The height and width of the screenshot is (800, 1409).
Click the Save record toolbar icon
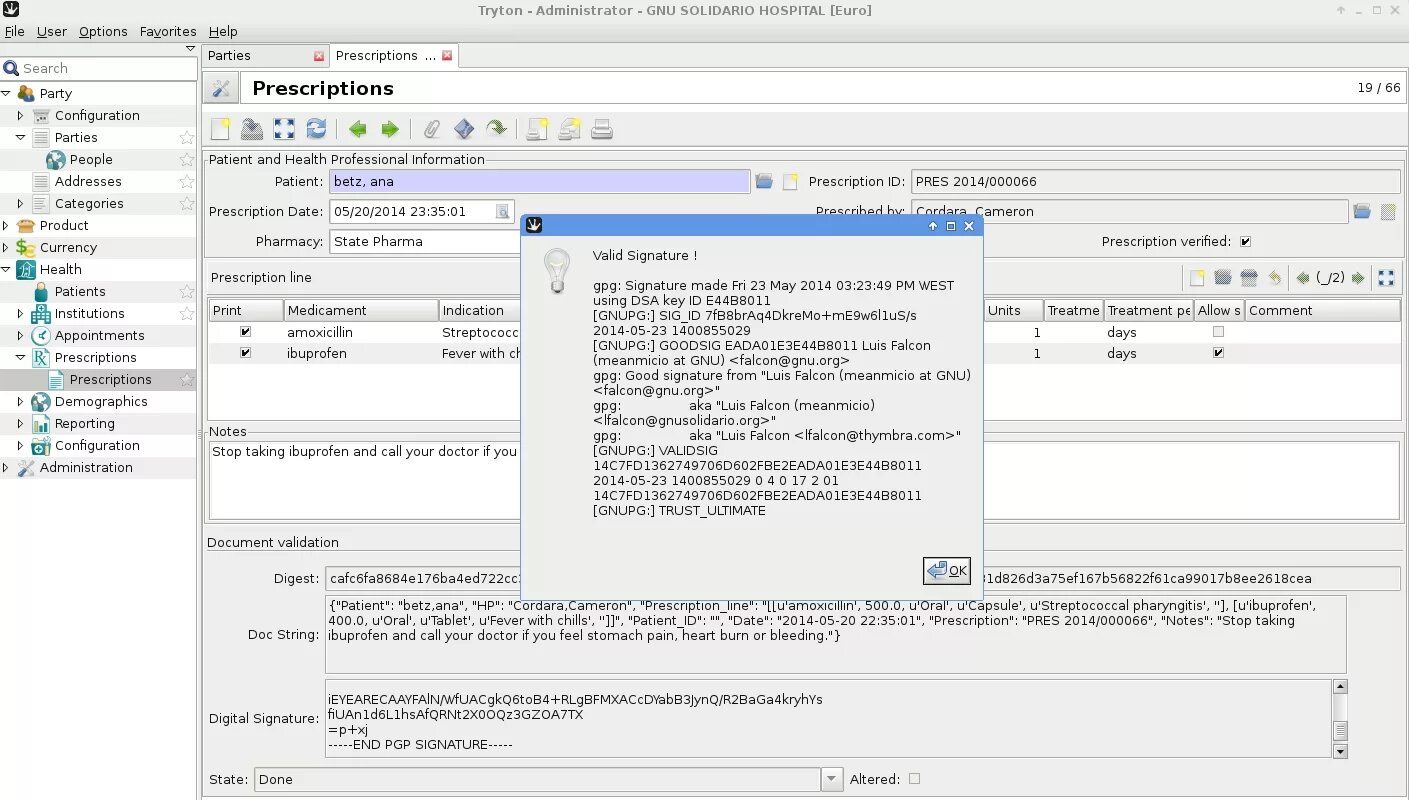point(252,129)
